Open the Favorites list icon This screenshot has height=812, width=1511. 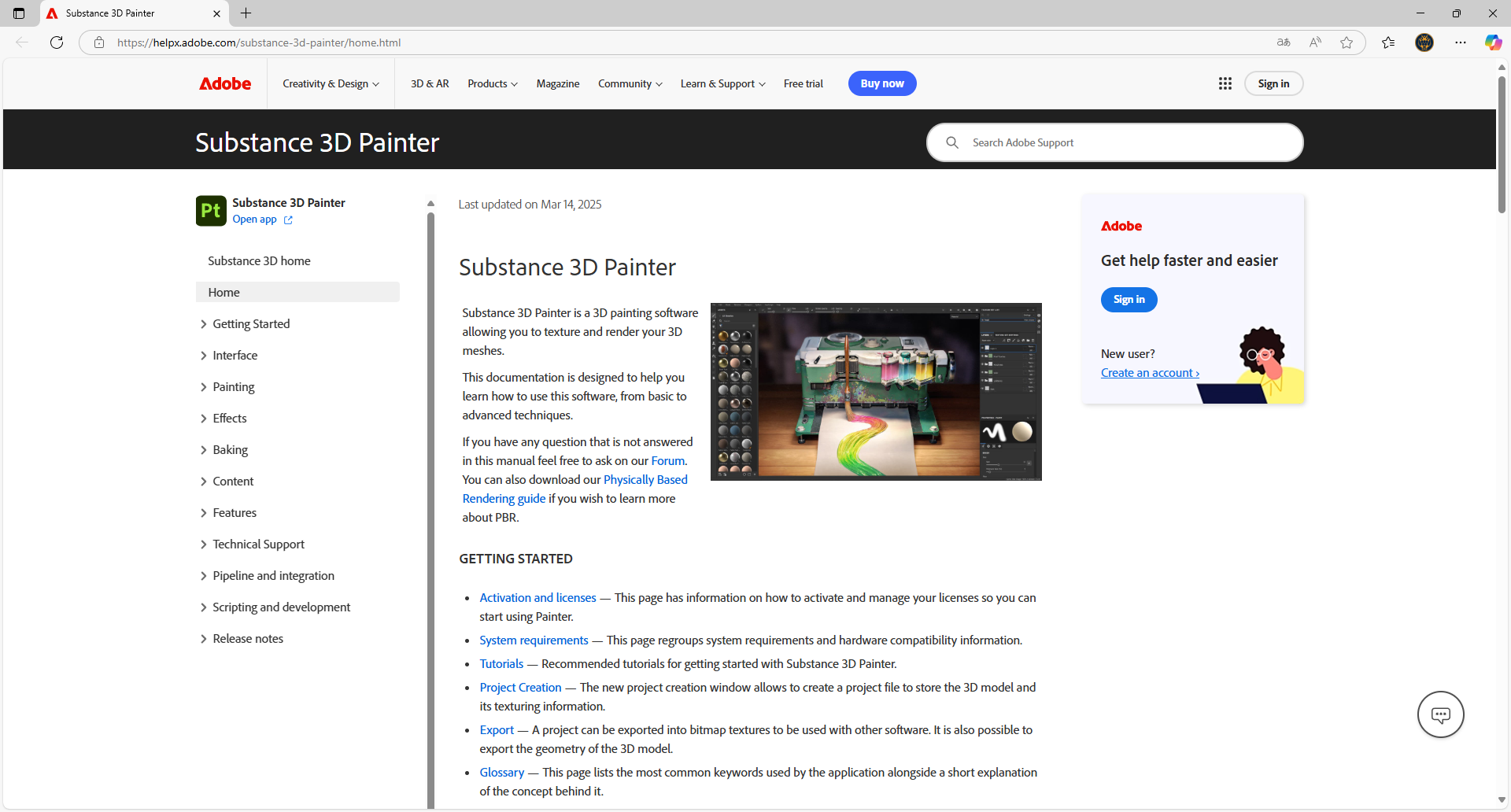[1388, 42]
